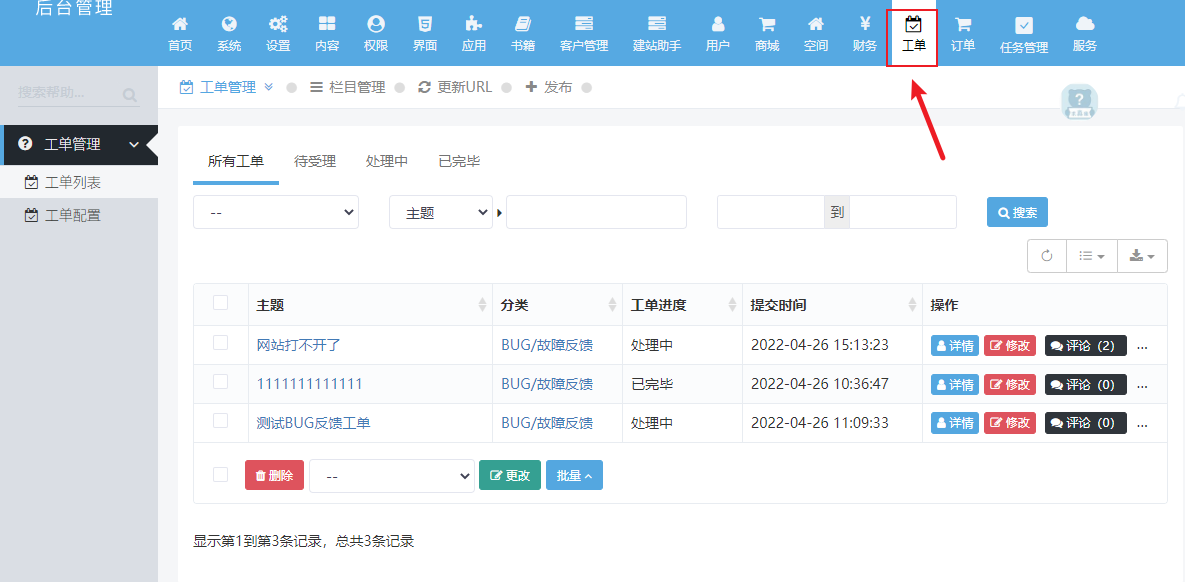1185x582 pixels.
Task: Open the export download dropdown
Action: (1142, 256)
